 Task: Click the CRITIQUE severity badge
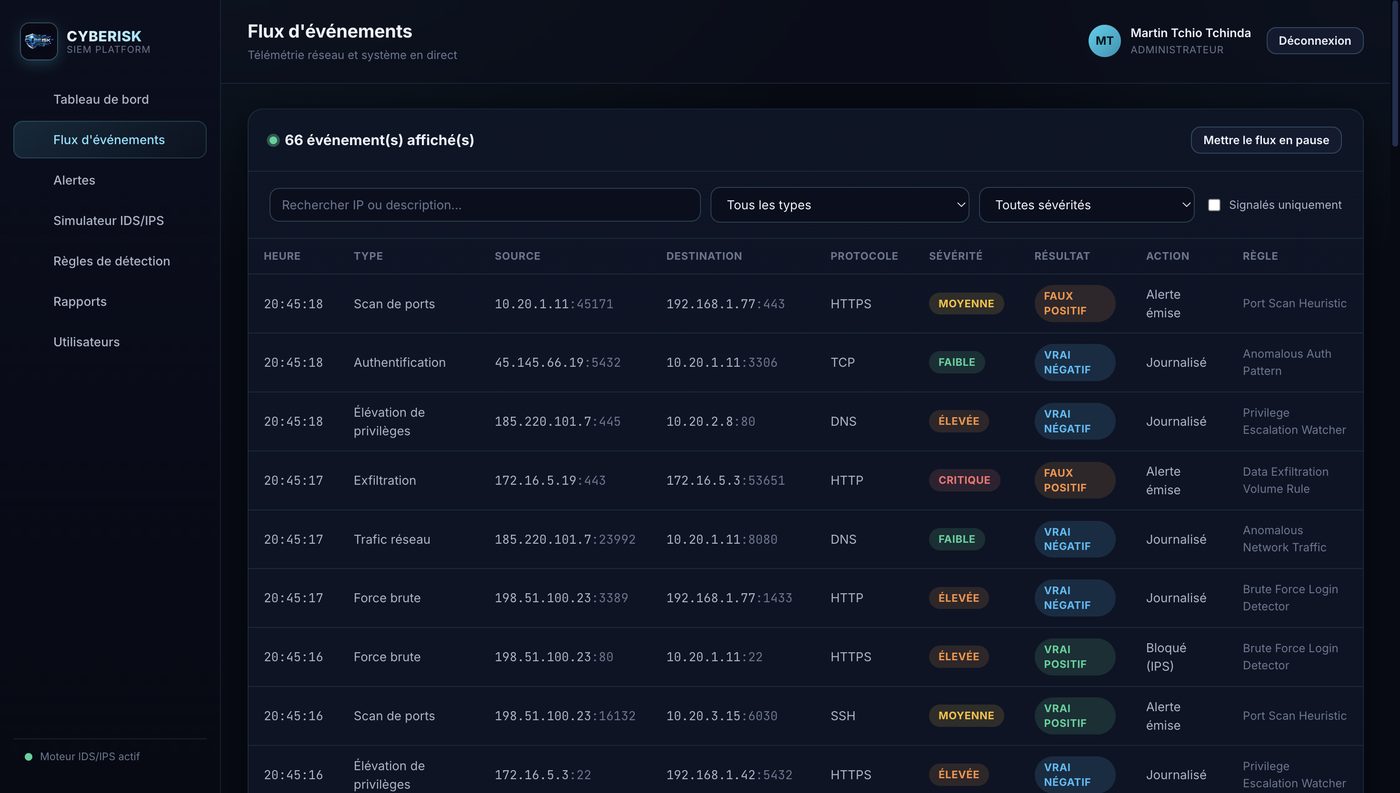click(x=964, y=481)
